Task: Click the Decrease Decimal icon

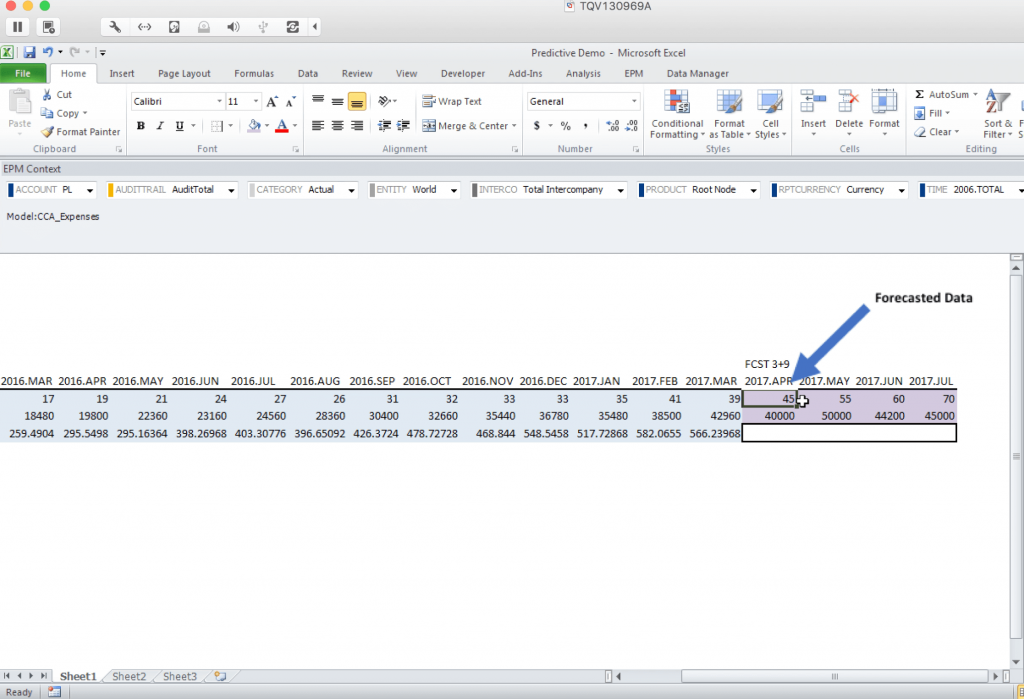Action: point(632,125)
